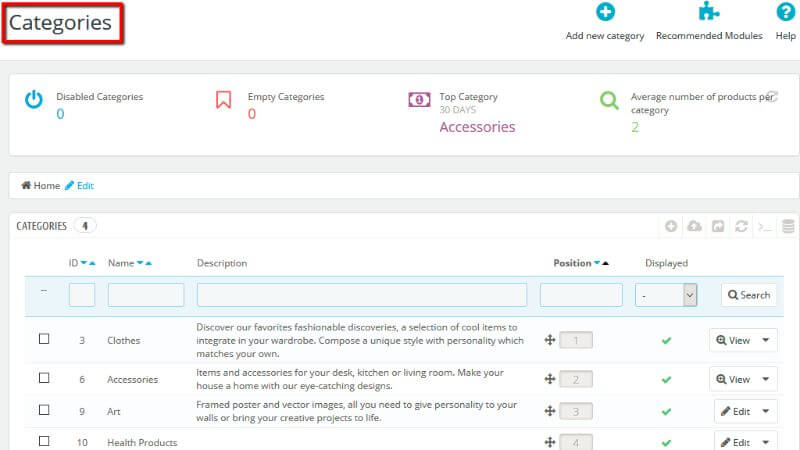Click position field showing 2 for Accessories
800x450 pixels.
point(576,379)
